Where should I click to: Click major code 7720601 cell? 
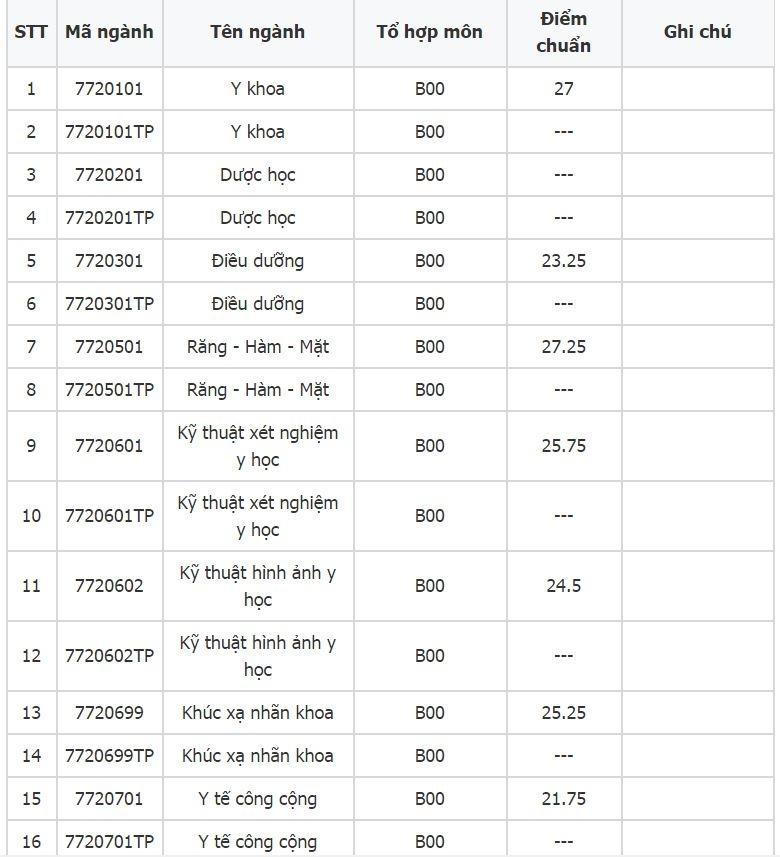coord(109,446)
